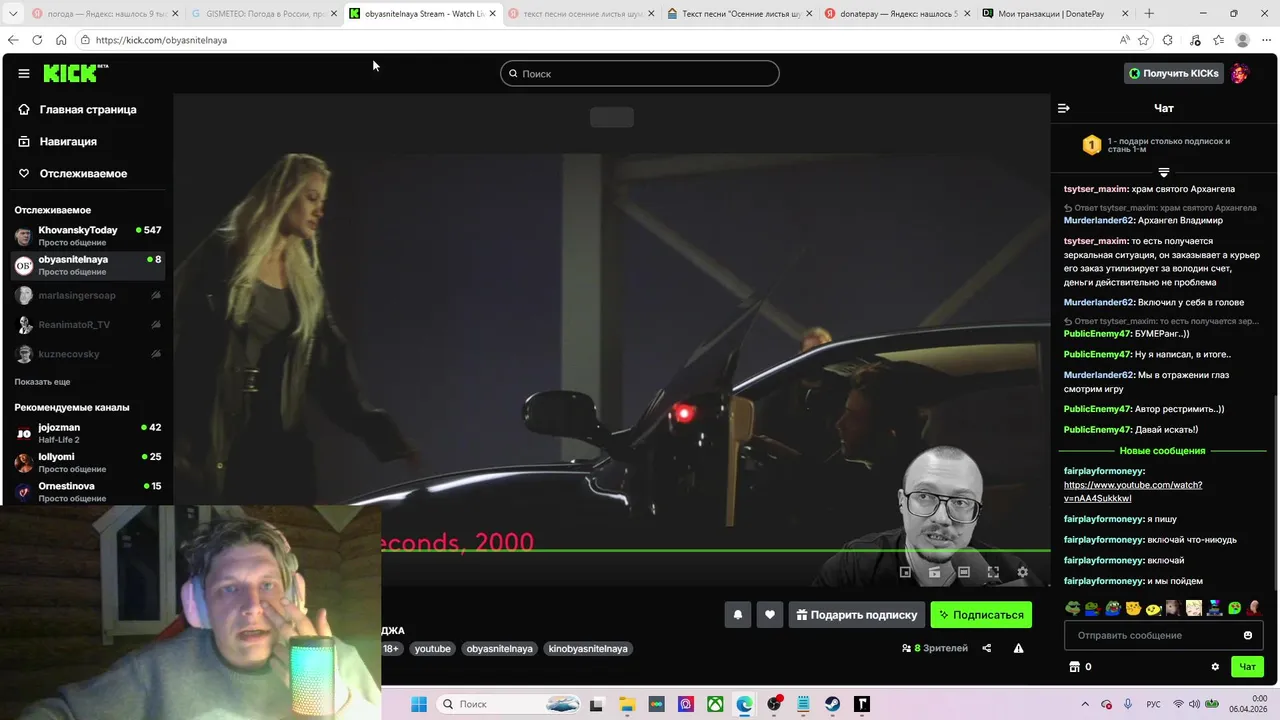Add page to browser favorites star
1280x720 pixels.
pos(1143,40)
